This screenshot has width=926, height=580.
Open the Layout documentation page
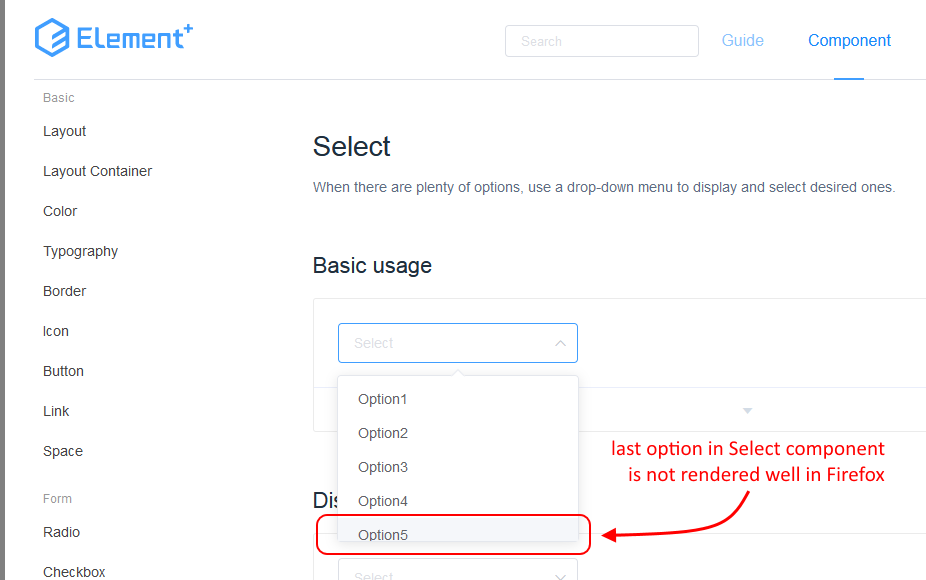[x=64, y=131]
